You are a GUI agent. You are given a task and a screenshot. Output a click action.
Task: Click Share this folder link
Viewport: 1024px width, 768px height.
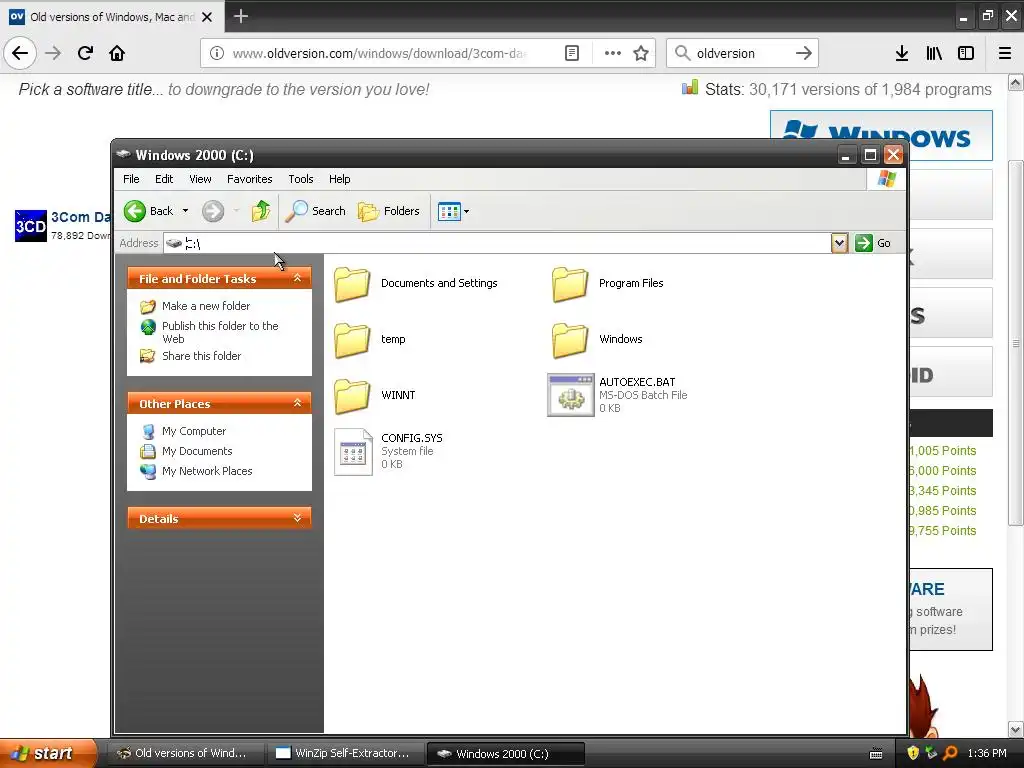[201, 356]
